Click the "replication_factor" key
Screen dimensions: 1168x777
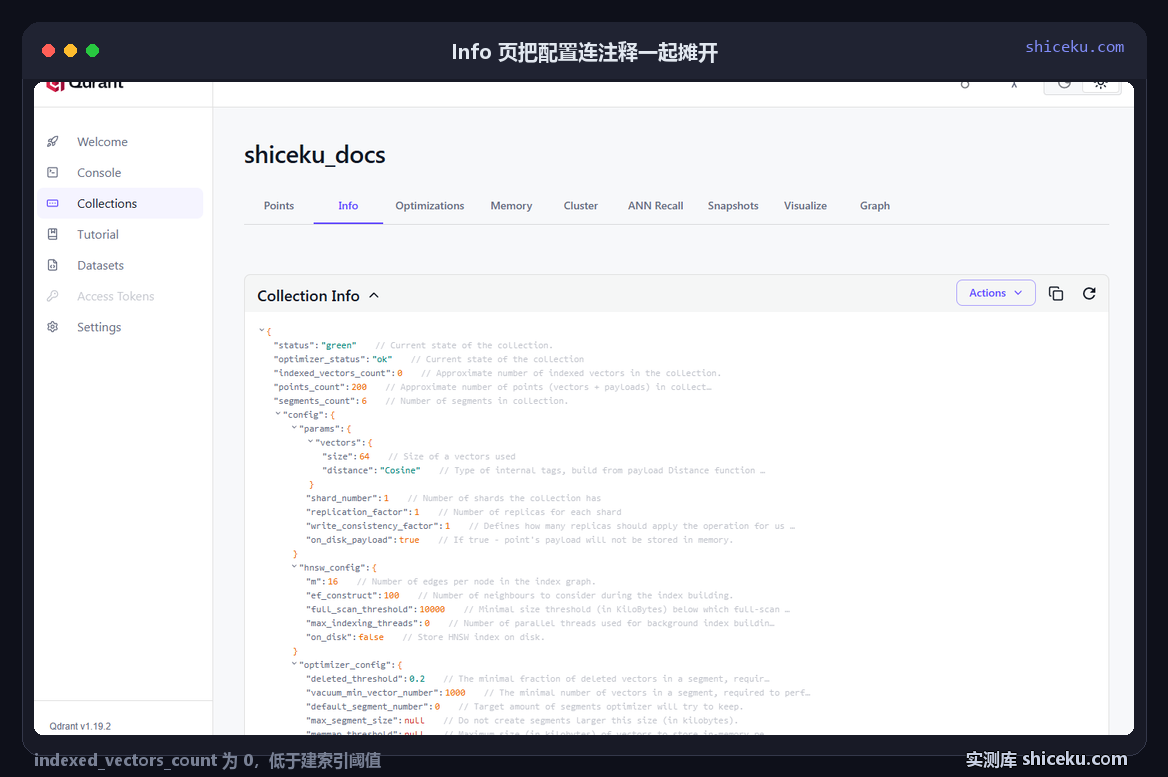pos(358,512)
